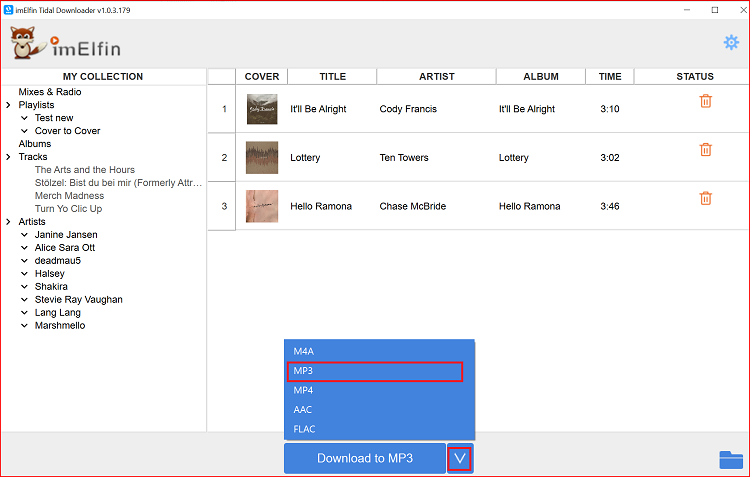Toggle the deadmau5 chevron

(x=24, y=260)
